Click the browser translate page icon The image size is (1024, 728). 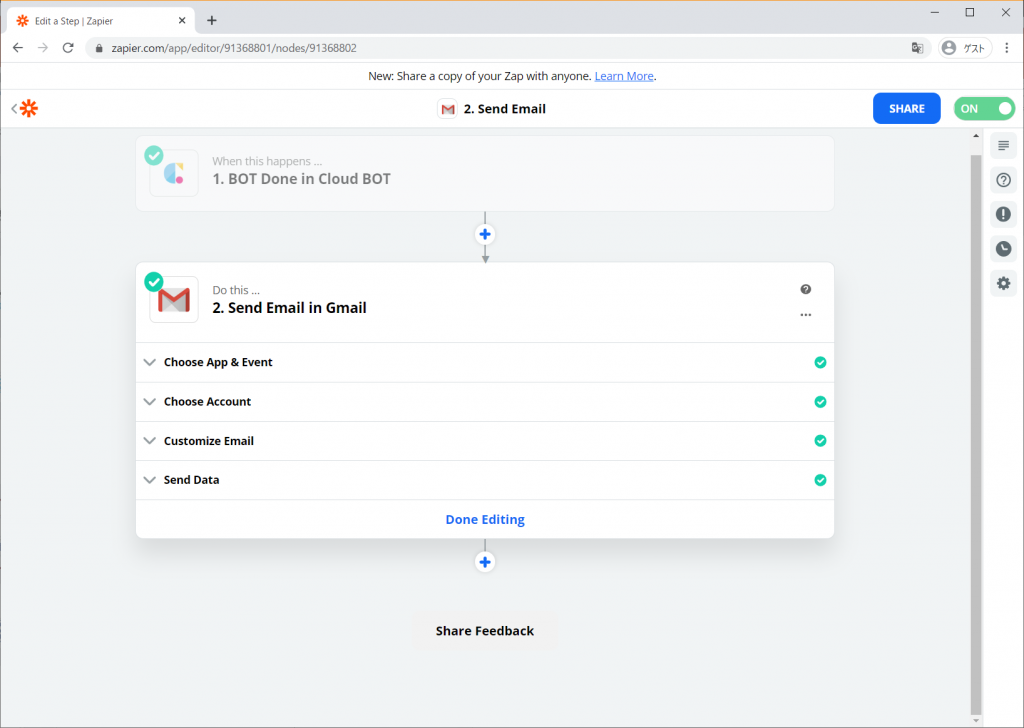pyautogui.click(x=917, y=48)
